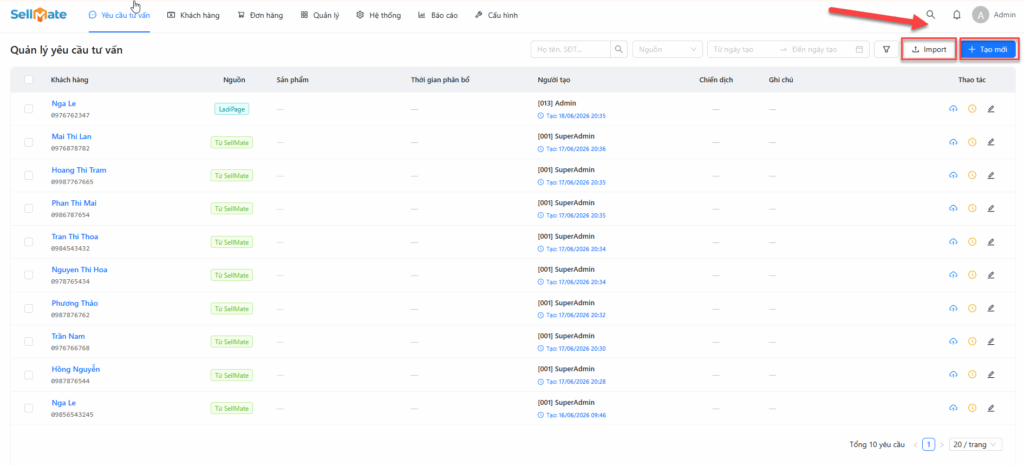Open history clock icon for Hồng Nguyễn
This screenshot has width=1024, height=466.
pos(972,375)
